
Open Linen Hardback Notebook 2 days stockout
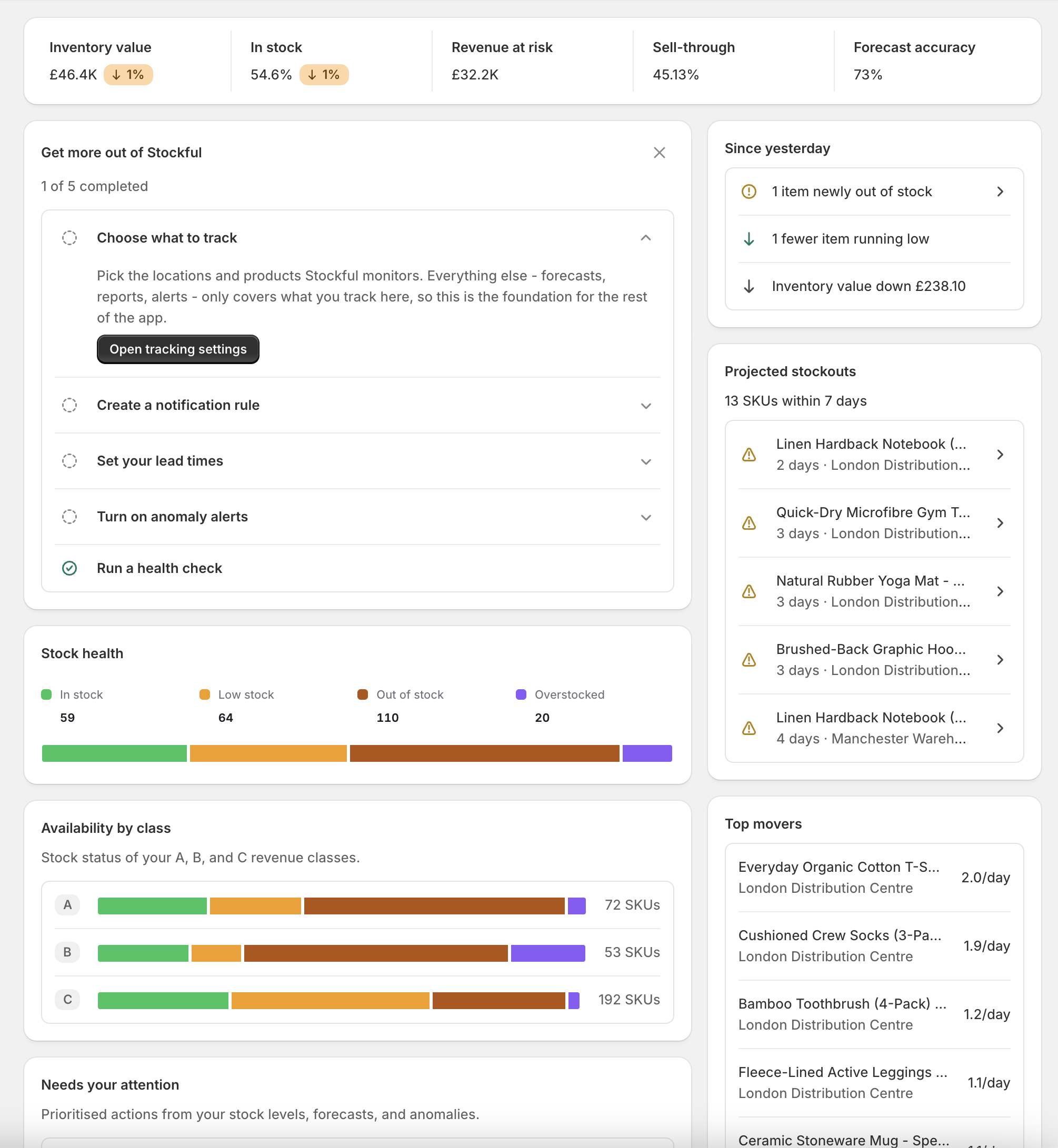(x=874, y=455)
